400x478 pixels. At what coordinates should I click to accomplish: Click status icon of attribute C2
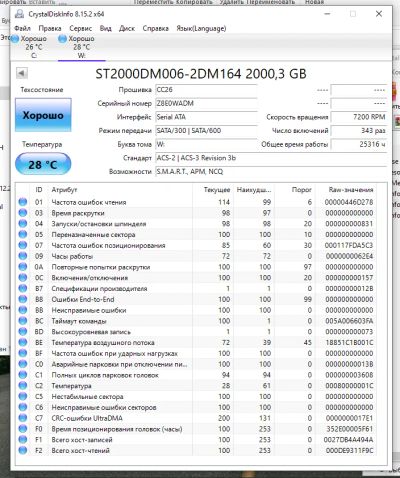pyautogui.click(x=23, y=386)
